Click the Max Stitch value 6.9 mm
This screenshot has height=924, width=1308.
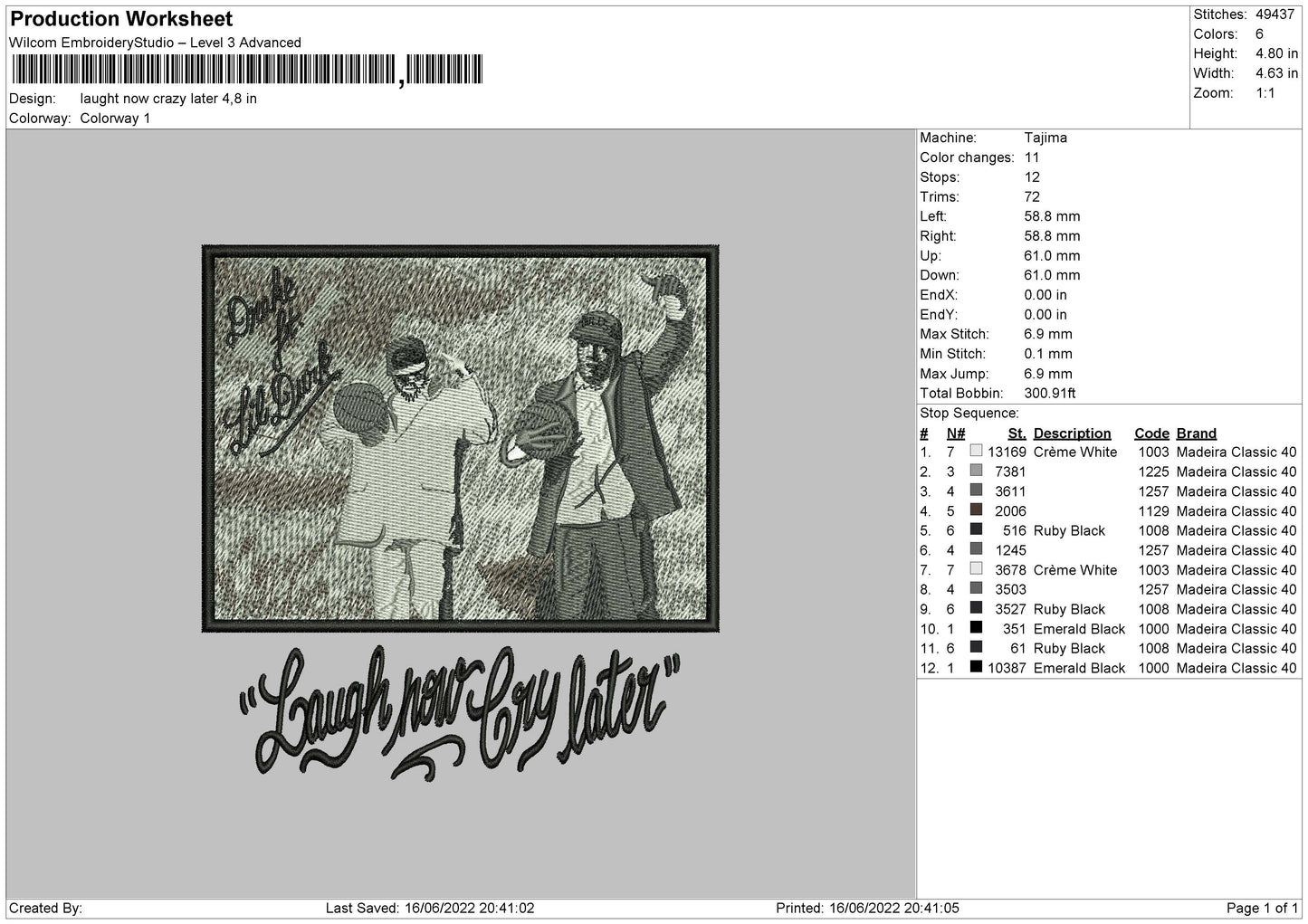click(1048, 334)
